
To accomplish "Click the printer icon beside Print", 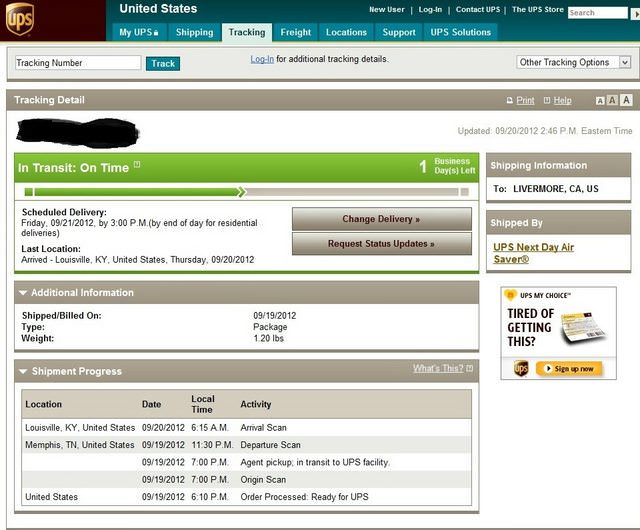I will tap(509, 100).
